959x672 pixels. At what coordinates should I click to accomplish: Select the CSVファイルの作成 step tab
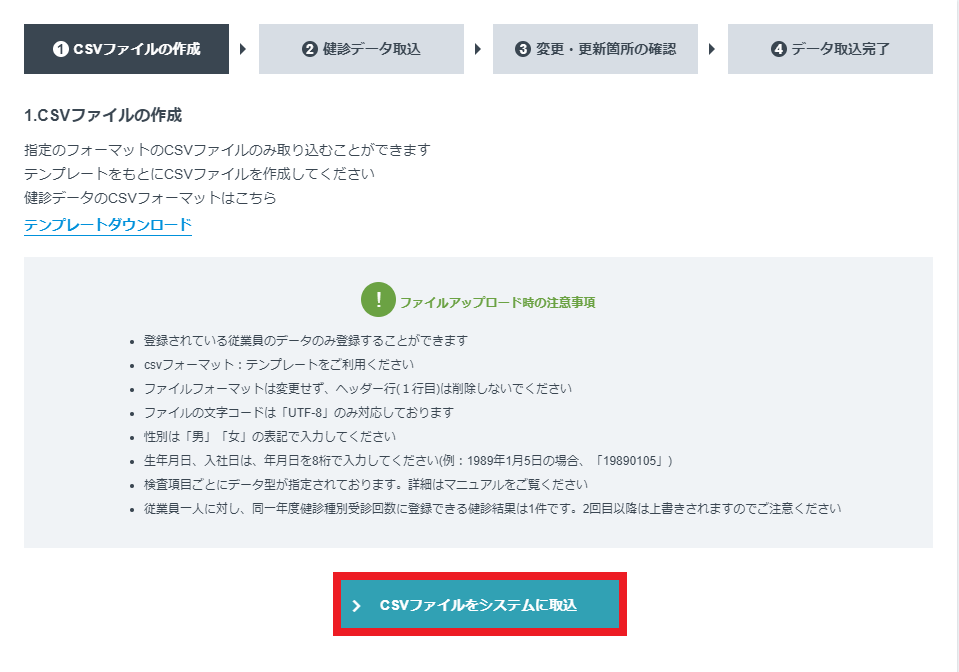pyautogui.click(x=125, y=48)
